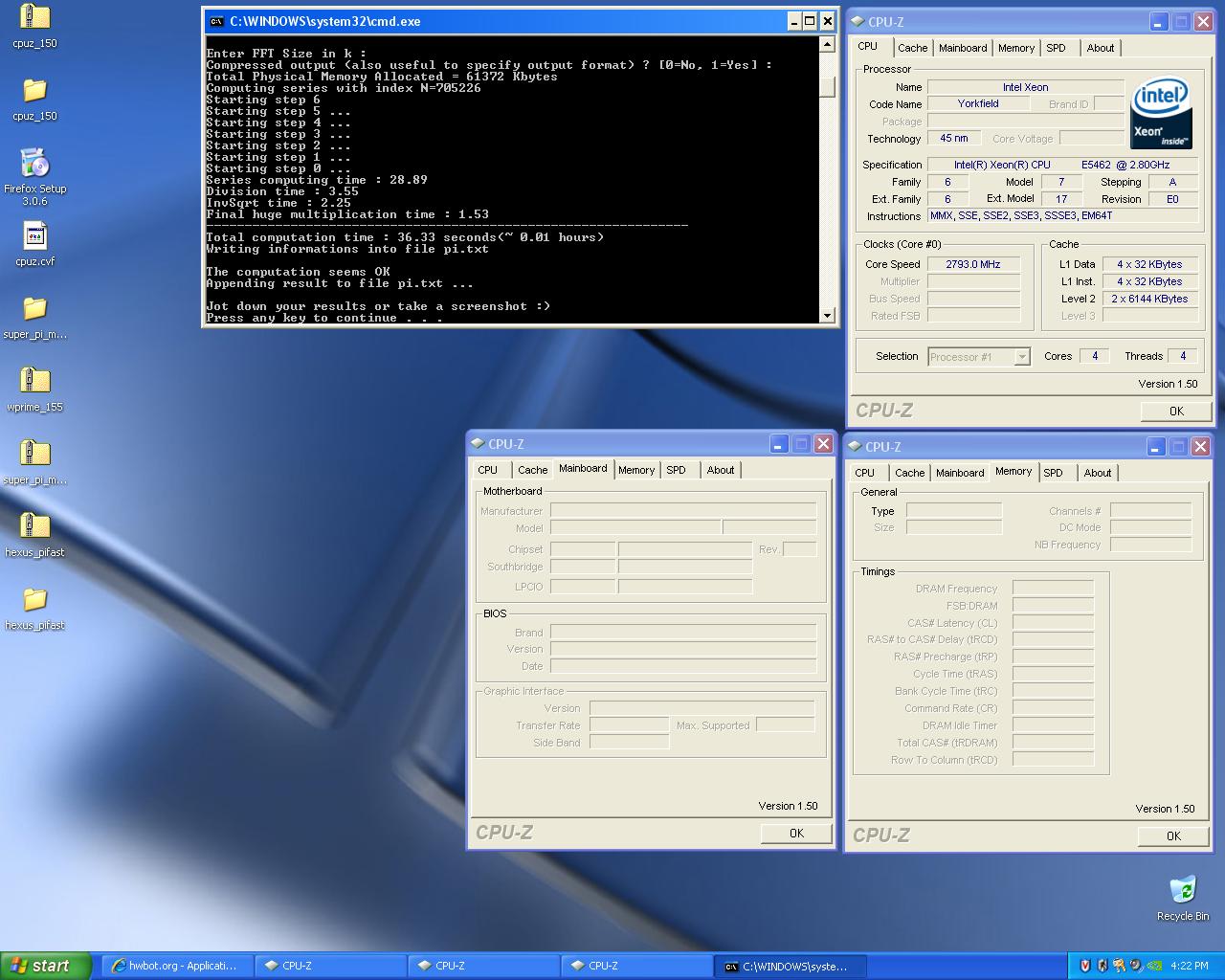Viewport: 1225px width, 980px height.
Task: Click the Ext. Model value 17
Action: (1061, 199)
